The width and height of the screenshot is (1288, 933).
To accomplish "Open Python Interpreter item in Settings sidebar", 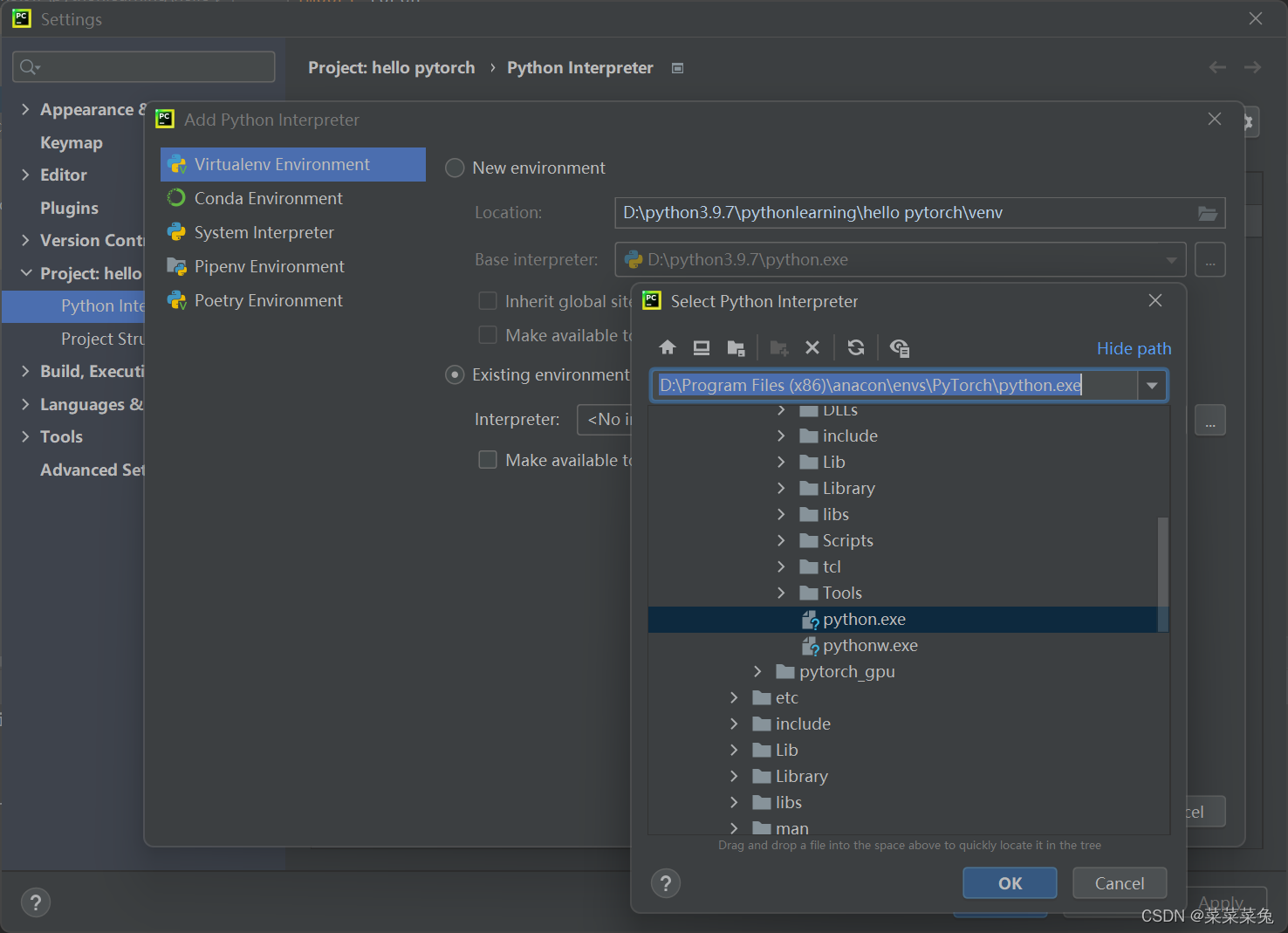I will tap(74, 305).
